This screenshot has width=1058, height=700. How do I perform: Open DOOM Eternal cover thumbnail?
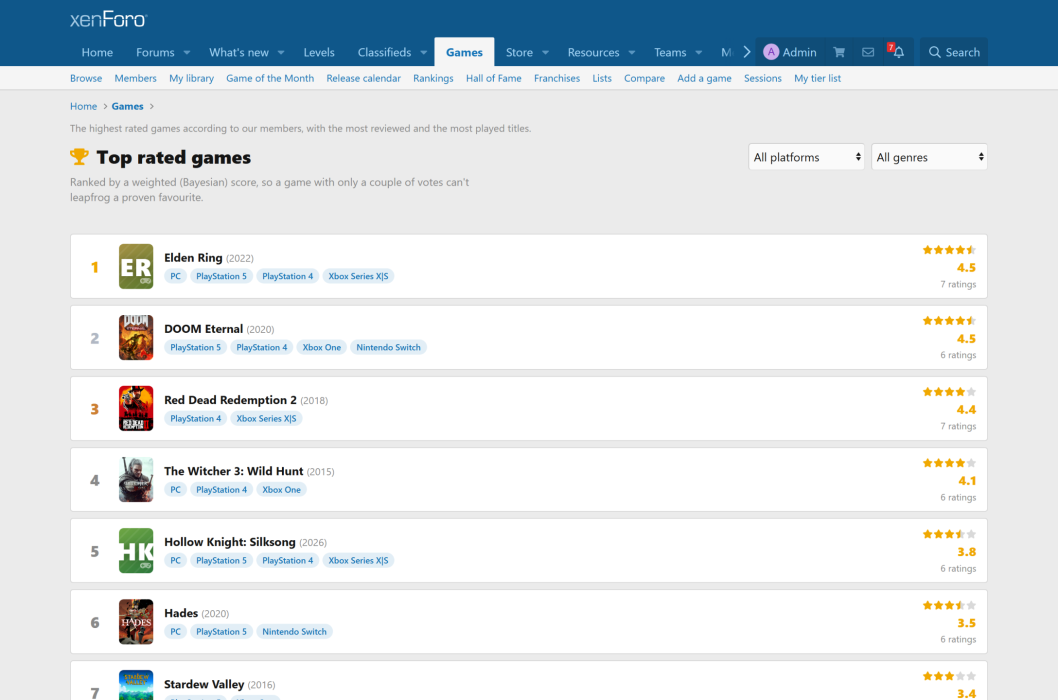[x=136, y=337]
